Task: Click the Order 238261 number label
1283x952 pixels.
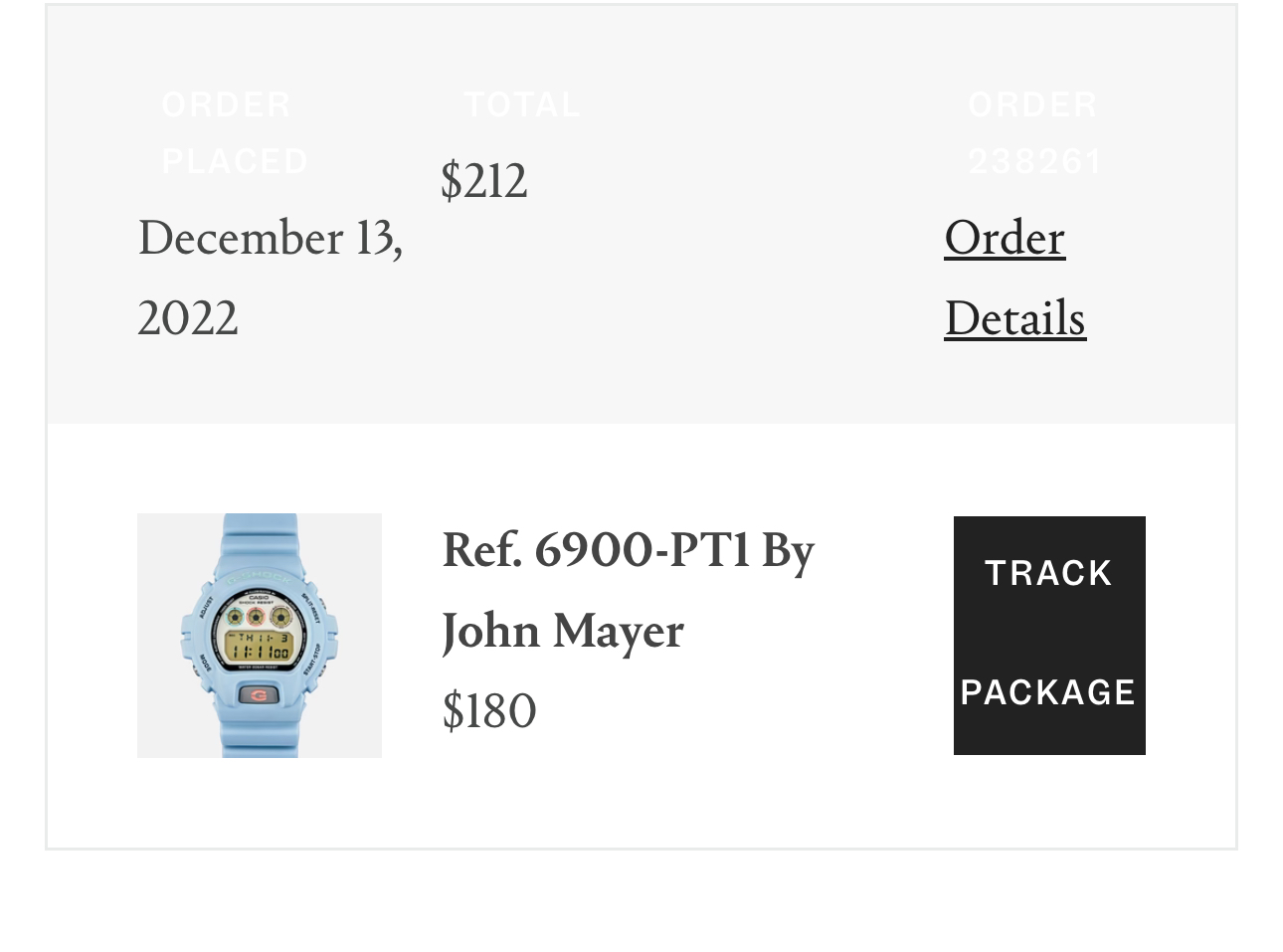Action: tap(1034, 132)
